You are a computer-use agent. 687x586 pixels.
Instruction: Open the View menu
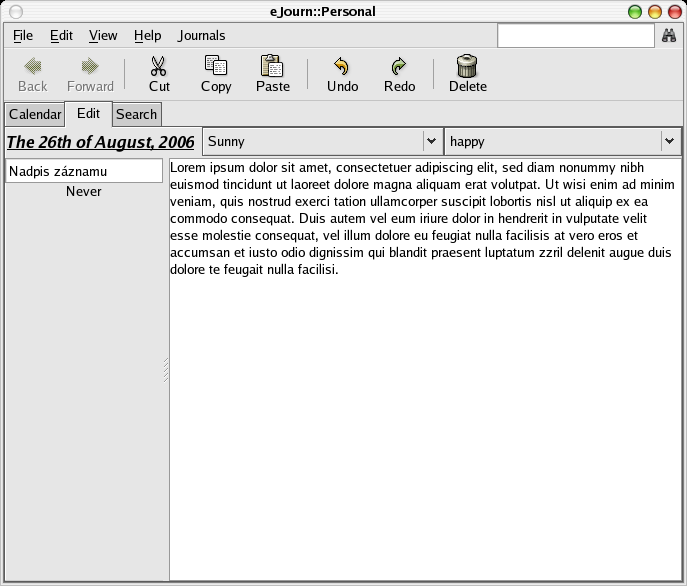(103, 35)
